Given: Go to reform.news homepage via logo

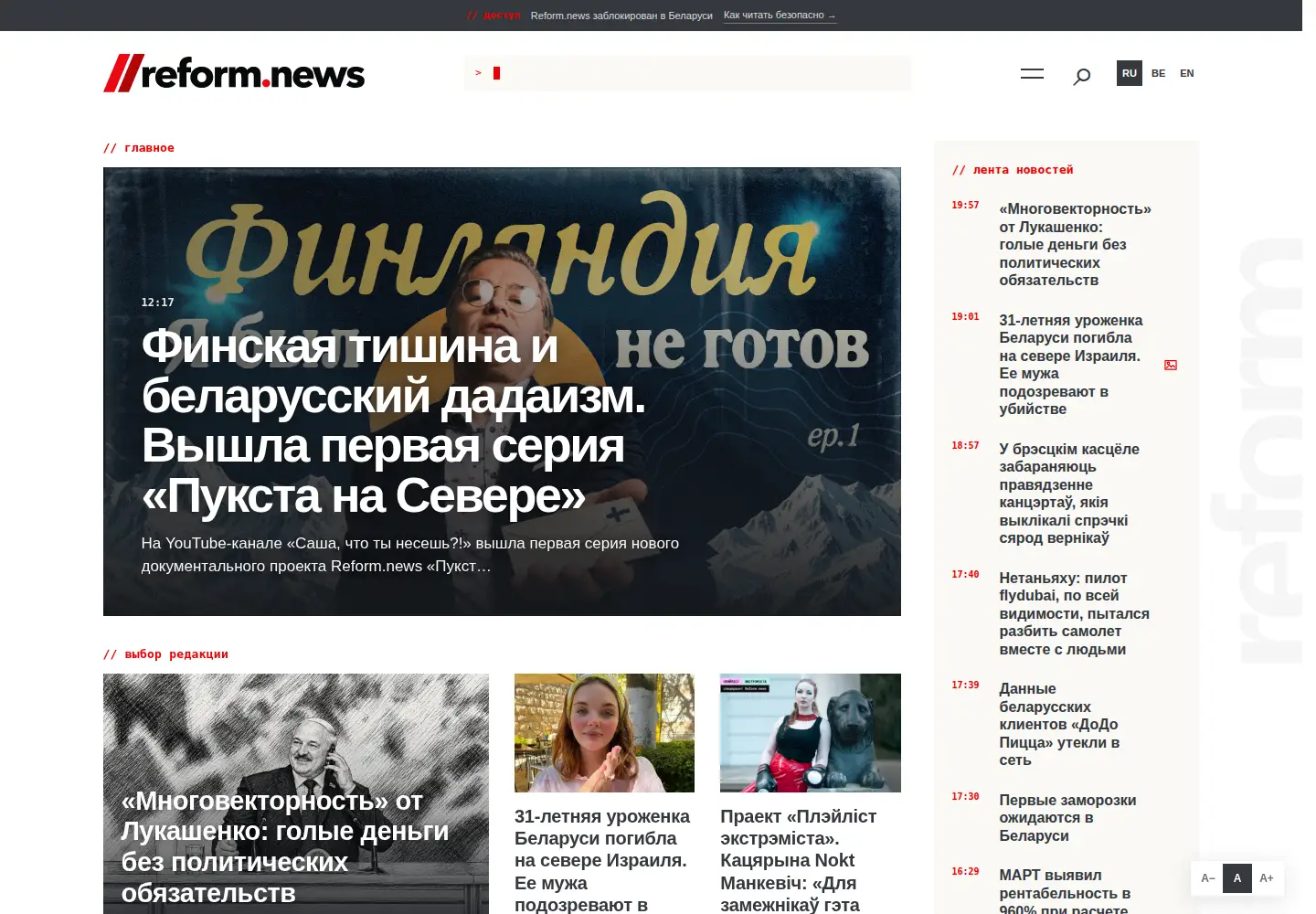Looking at the screenshot, I should (x=234, y=73).
